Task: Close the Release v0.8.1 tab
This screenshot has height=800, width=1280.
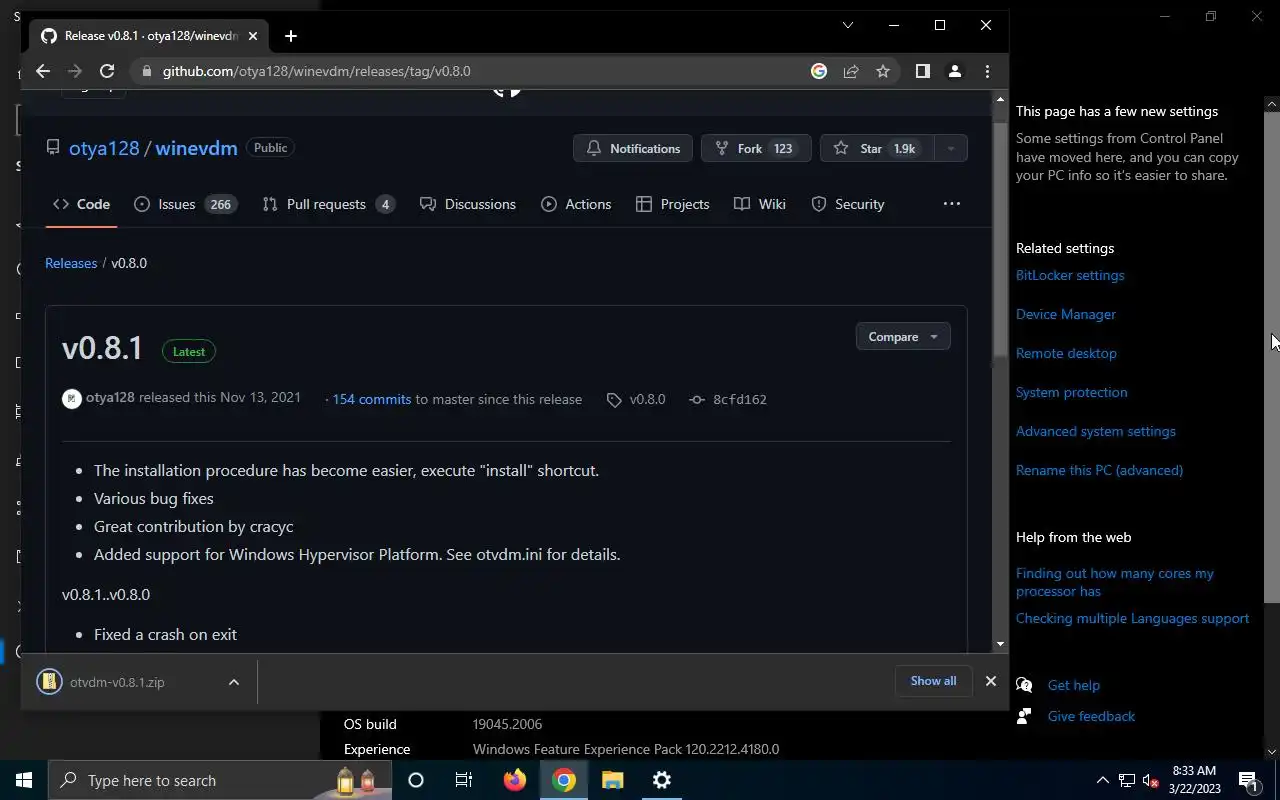Action: [x=253, y=36]
